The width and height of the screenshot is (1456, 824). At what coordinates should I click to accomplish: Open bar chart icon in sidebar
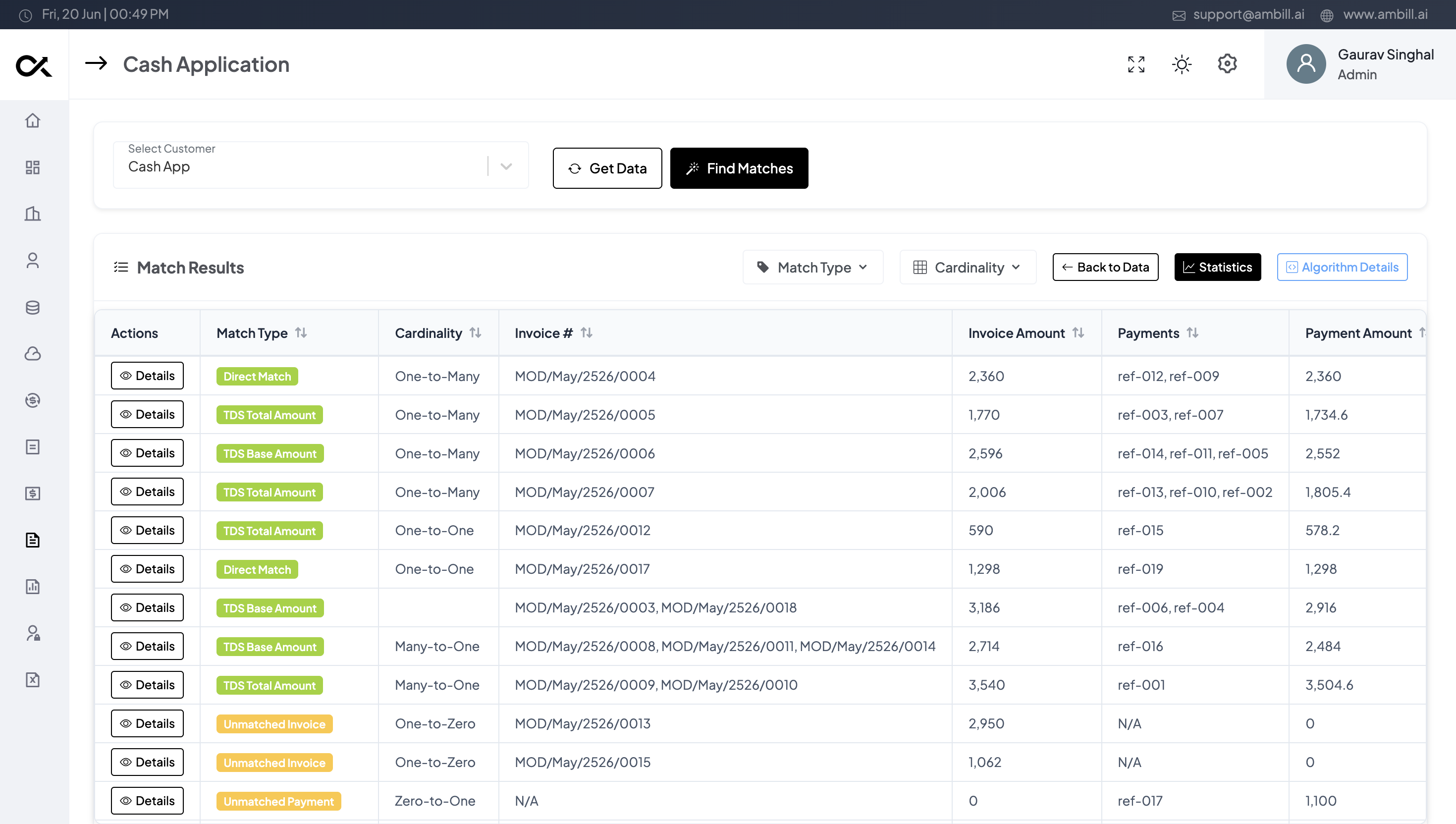point(33,214)
